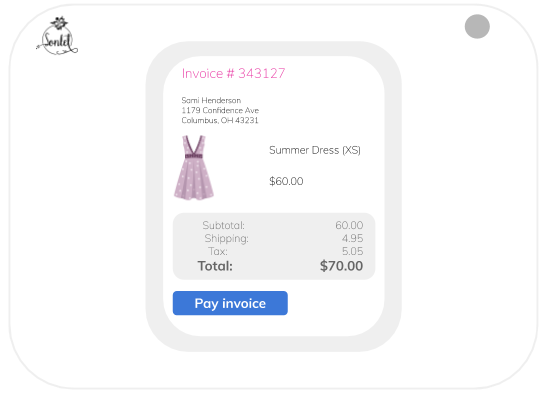Click the Pay invoice button
546x393 pixels.
(230, 303)
